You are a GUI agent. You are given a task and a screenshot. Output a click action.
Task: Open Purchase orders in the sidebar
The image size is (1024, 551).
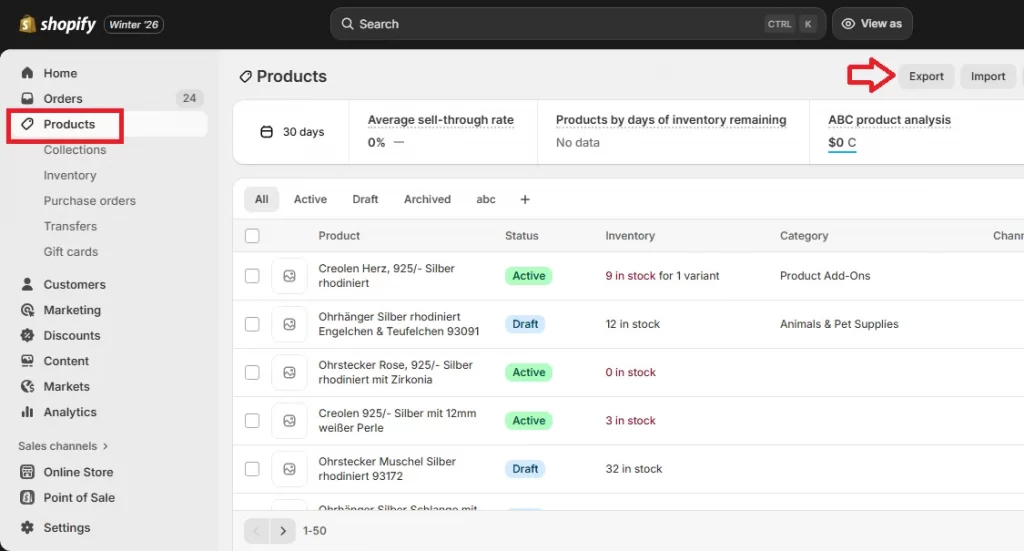[x=89, y=200]
